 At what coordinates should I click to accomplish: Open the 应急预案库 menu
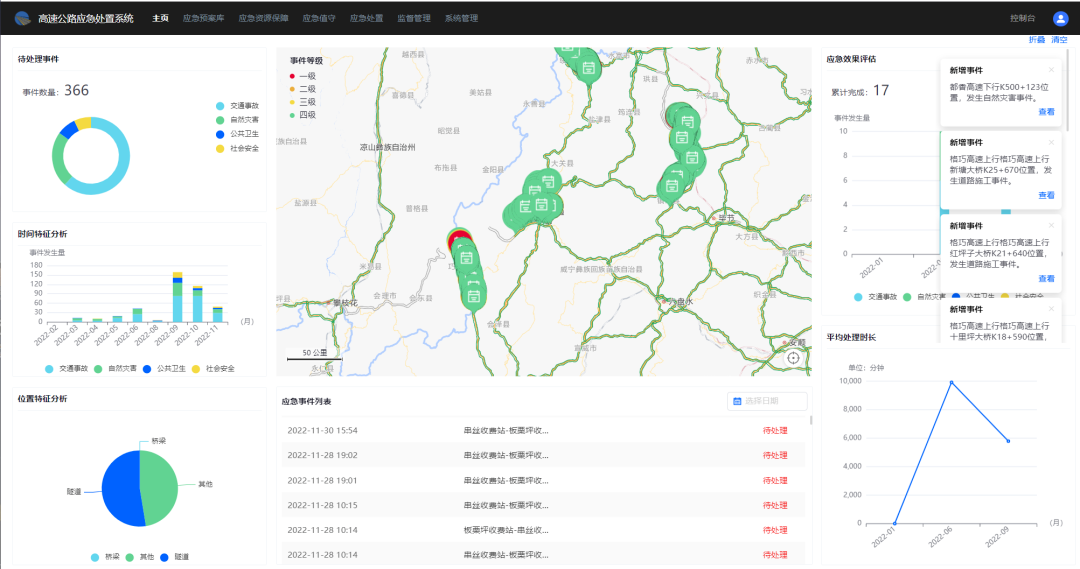click(204, 18)
